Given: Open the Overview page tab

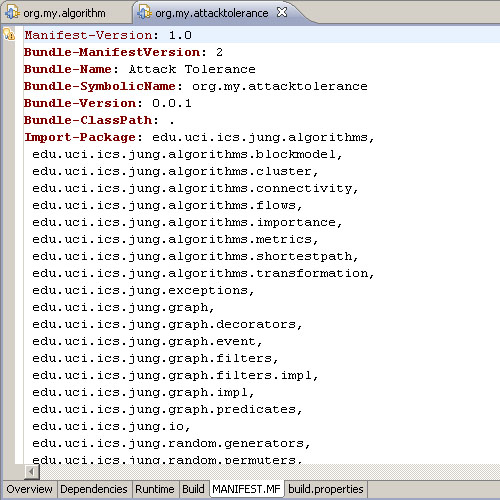Looking at the screenshot, I should (29, 489).
